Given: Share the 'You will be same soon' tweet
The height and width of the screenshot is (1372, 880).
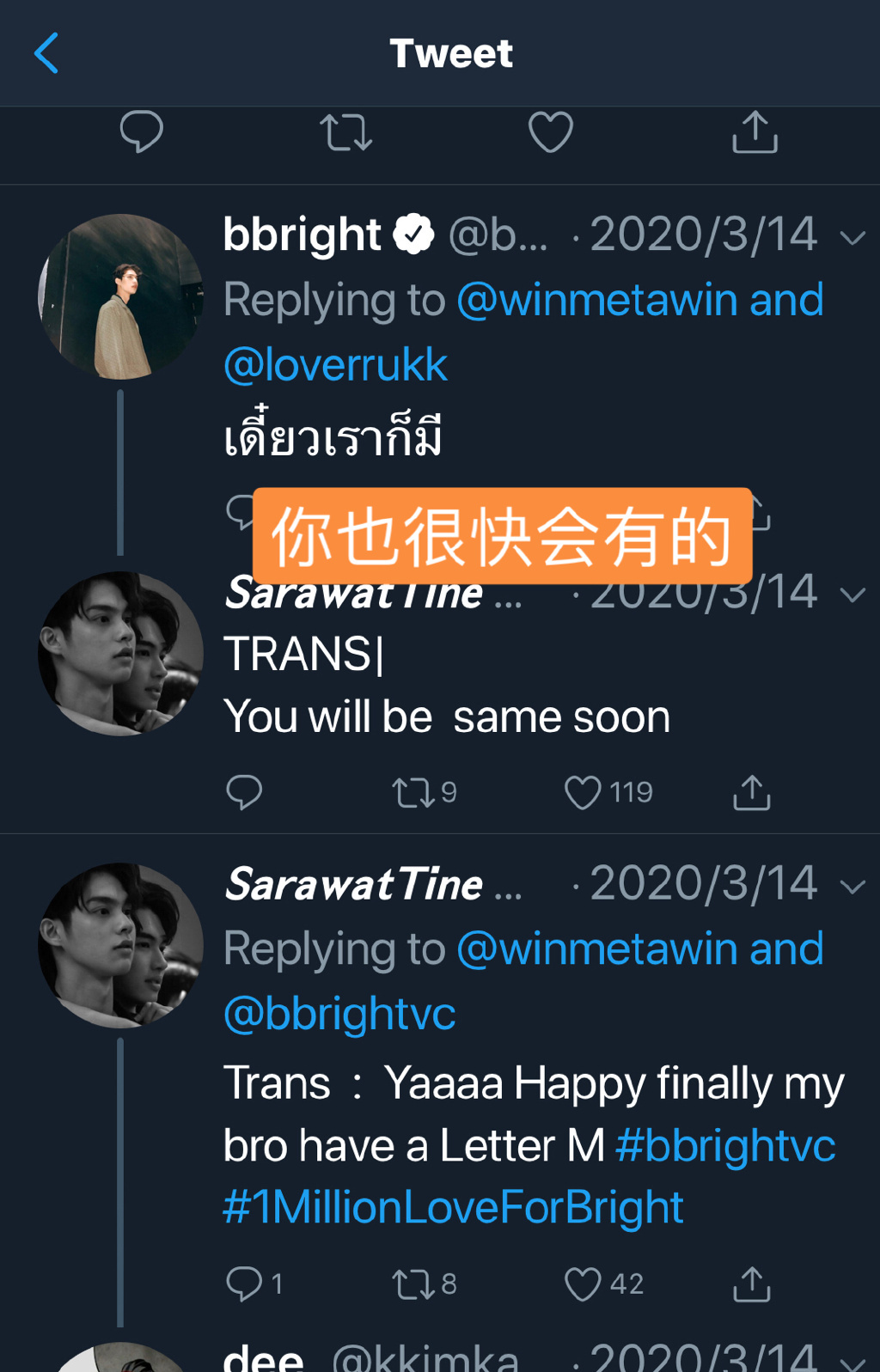Looking at the screenshot, I should coord(751,792).
